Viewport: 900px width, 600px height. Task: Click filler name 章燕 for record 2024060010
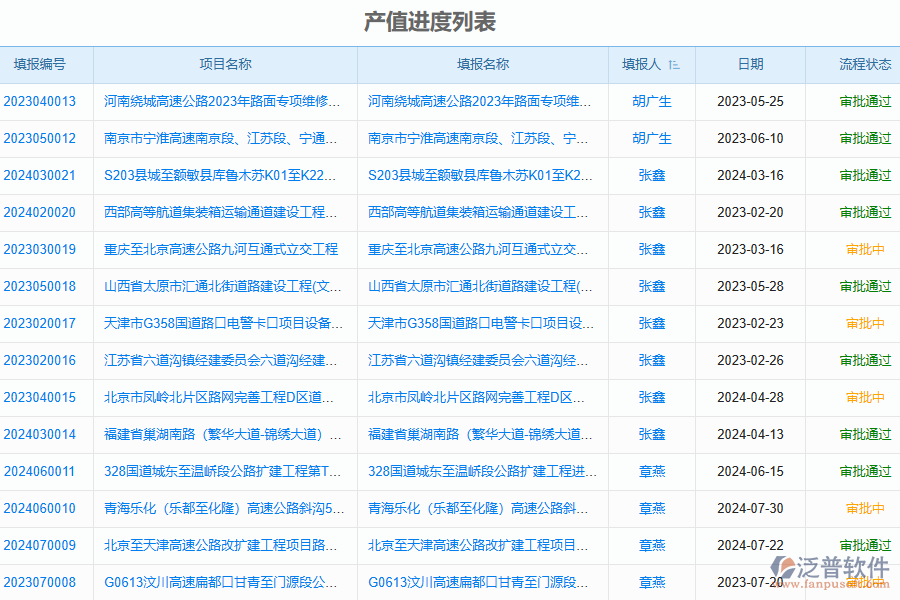[652, 508]
